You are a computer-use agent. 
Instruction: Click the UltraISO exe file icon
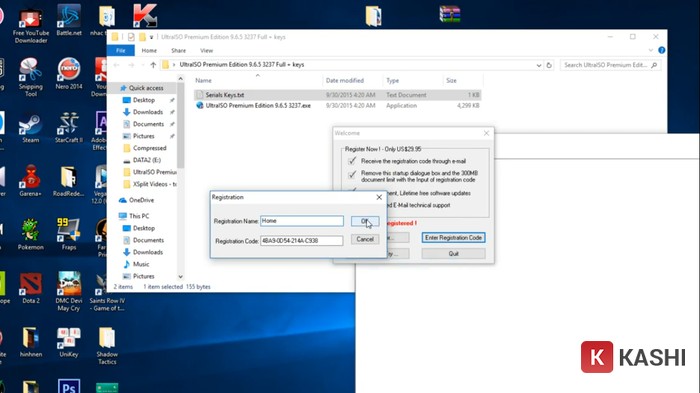coord(200,105)
